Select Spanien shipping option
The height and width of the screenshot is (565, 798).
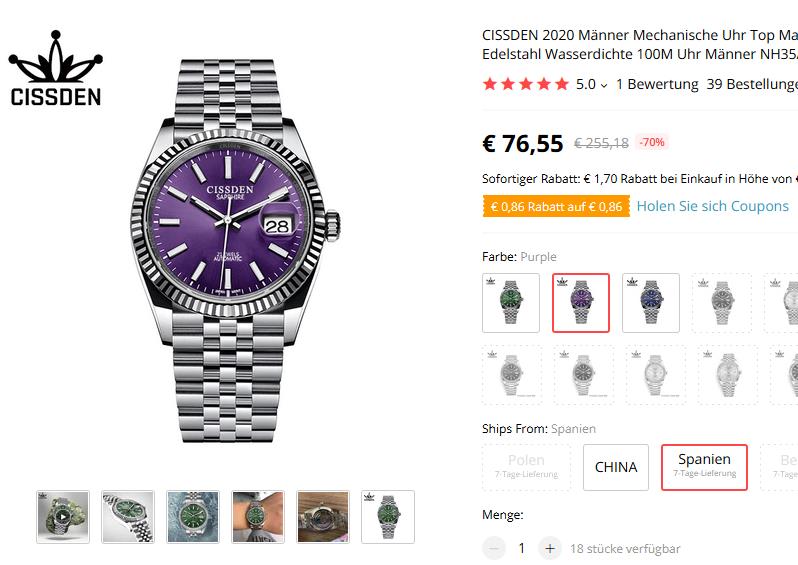[704, 467]
